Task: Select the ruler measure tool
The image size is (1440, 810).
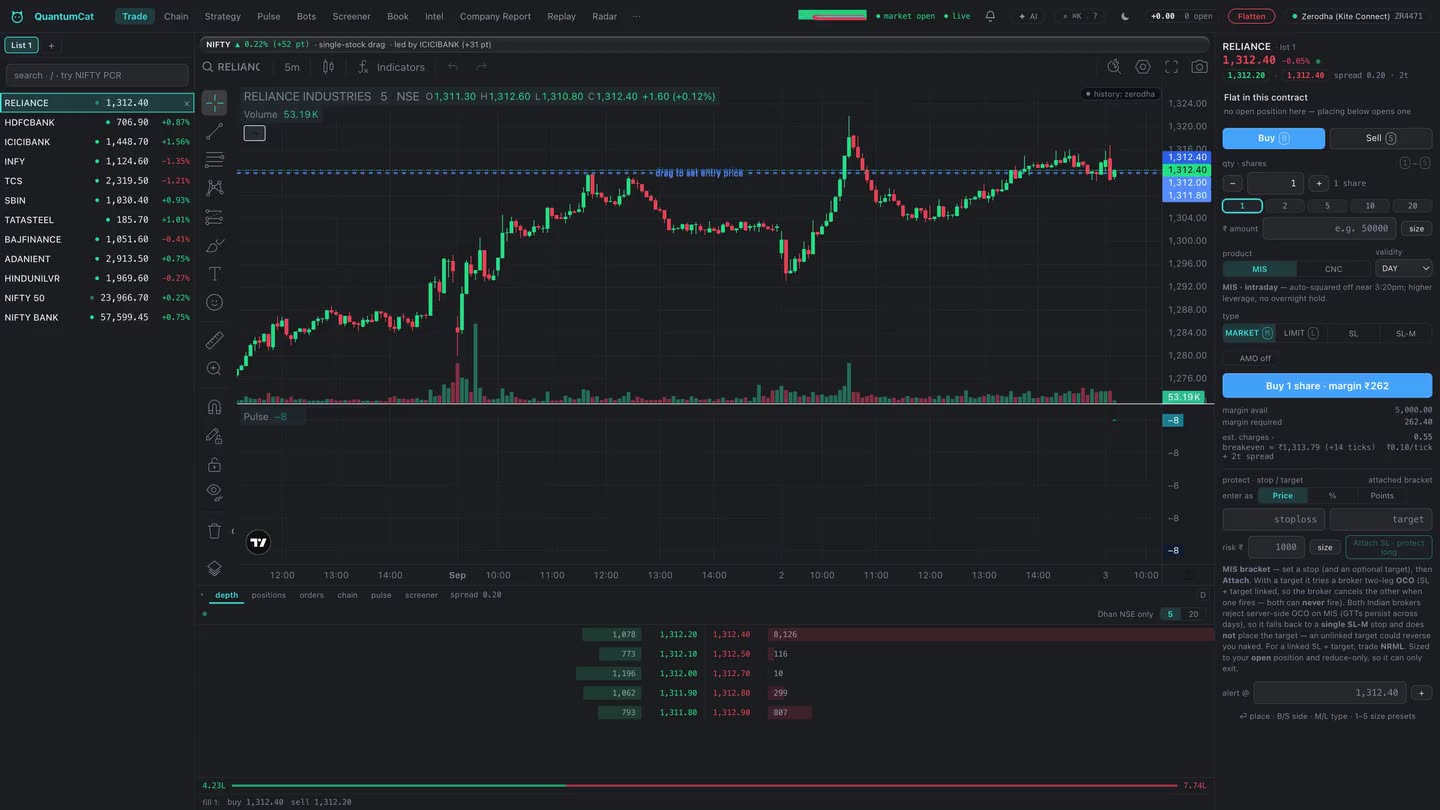Action: click(x=214, y=340)
